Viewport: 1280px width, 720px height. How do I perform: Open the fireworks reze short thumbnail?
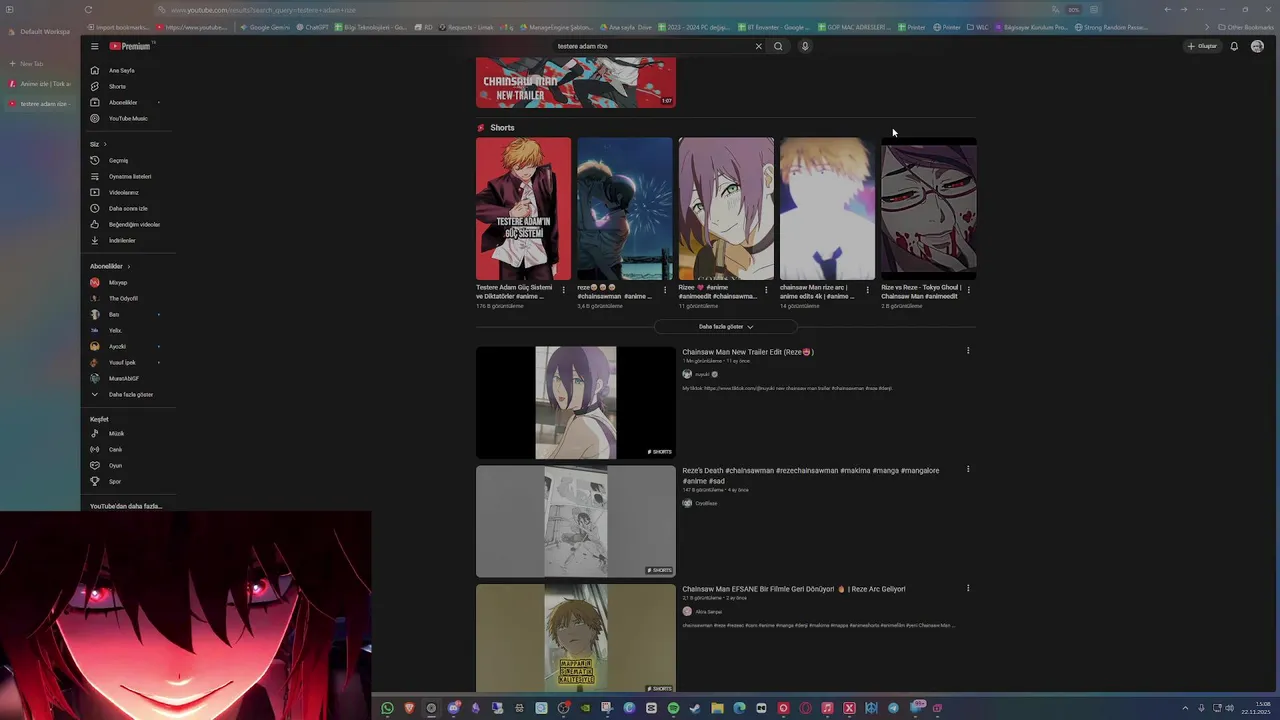click(x=625, y=209)
